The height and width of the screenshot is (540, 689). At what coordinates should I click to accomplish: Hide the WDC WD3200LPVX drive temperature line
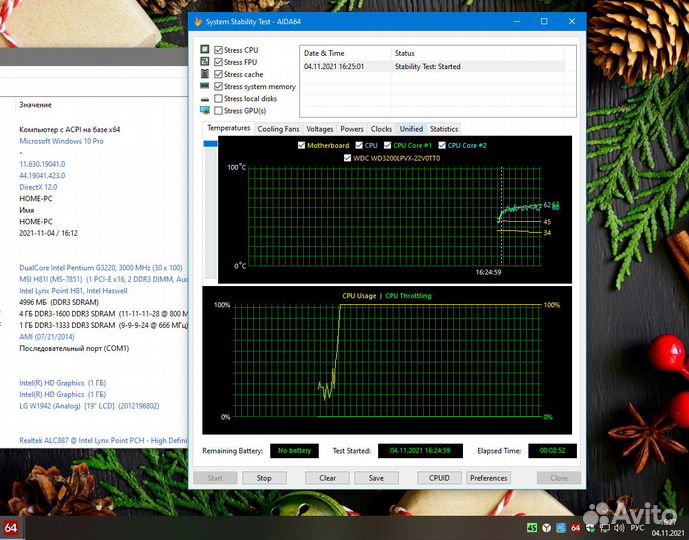tap(347, 158)
